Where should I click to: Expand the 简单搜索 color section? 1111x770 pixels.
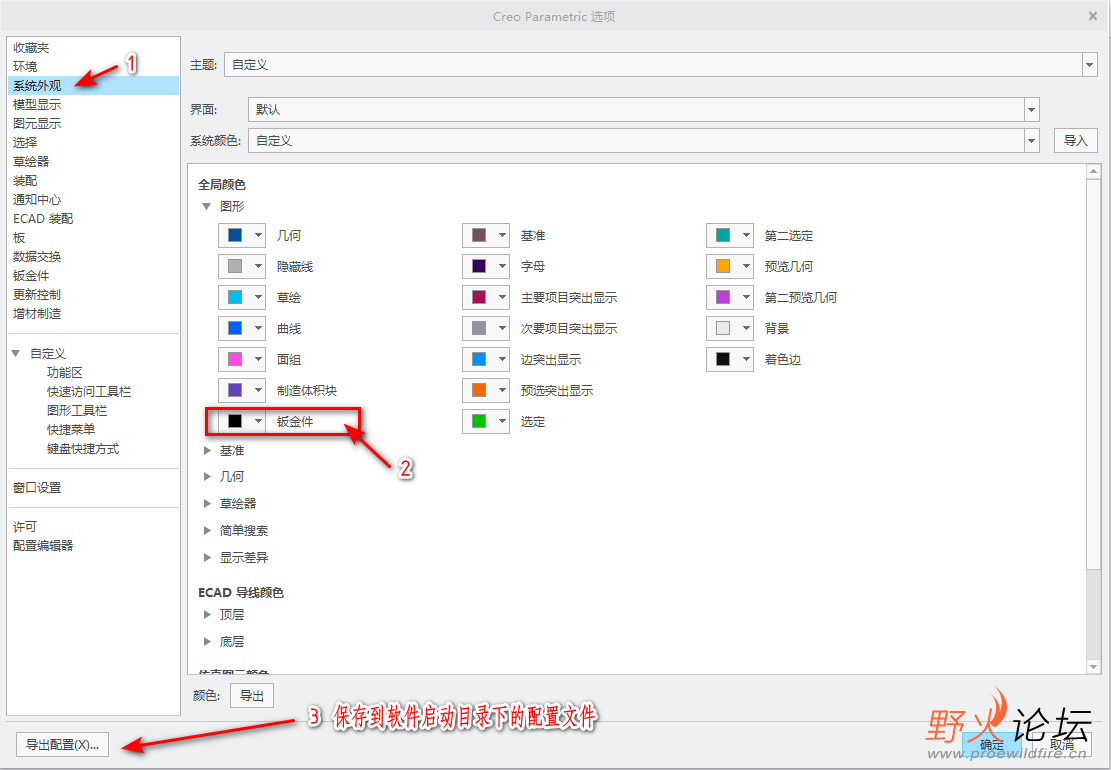[x=207, y=531]
